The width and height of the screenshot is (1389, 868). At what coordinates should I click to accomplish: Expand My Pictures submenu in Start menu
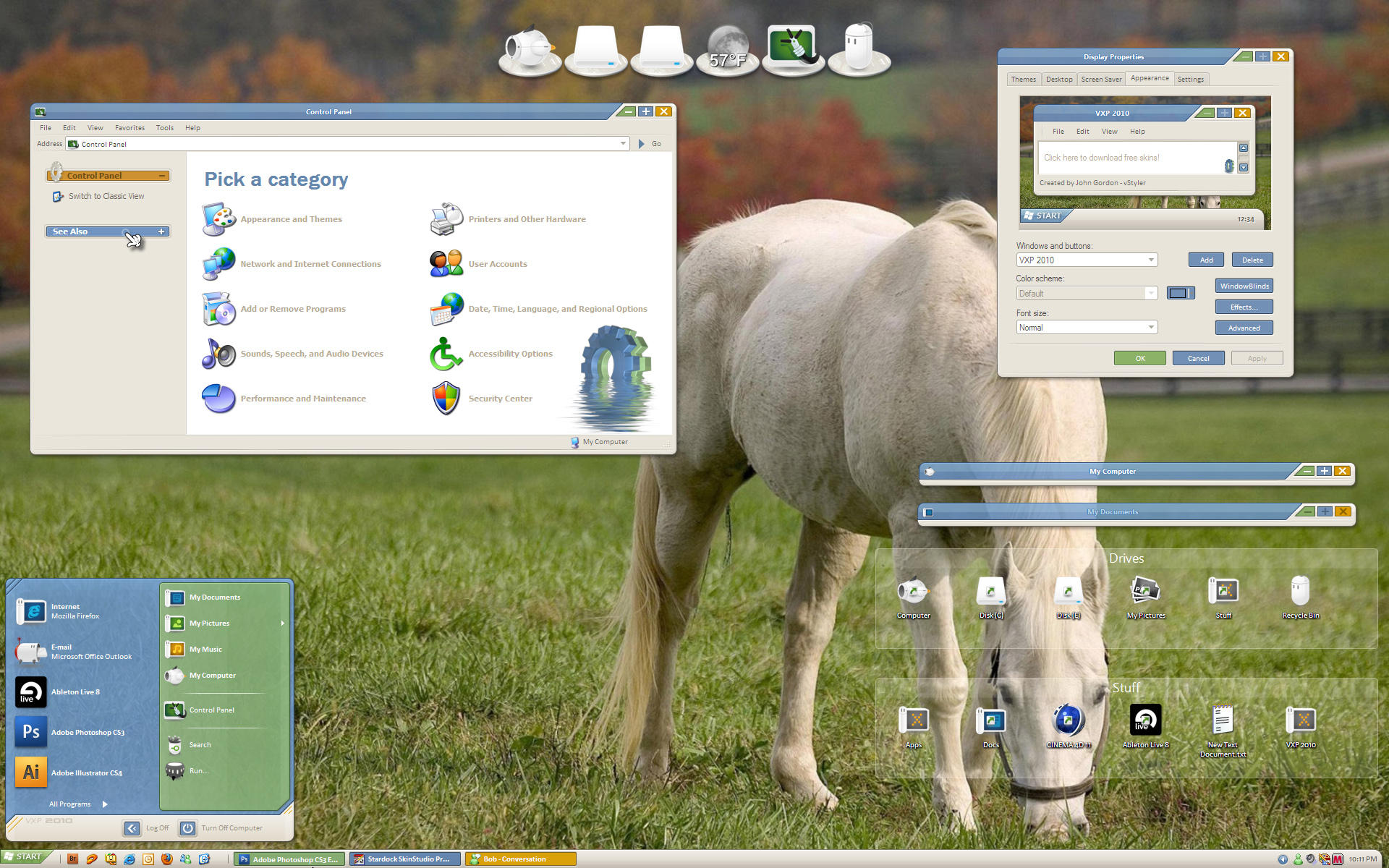click(x=282, y=623)
